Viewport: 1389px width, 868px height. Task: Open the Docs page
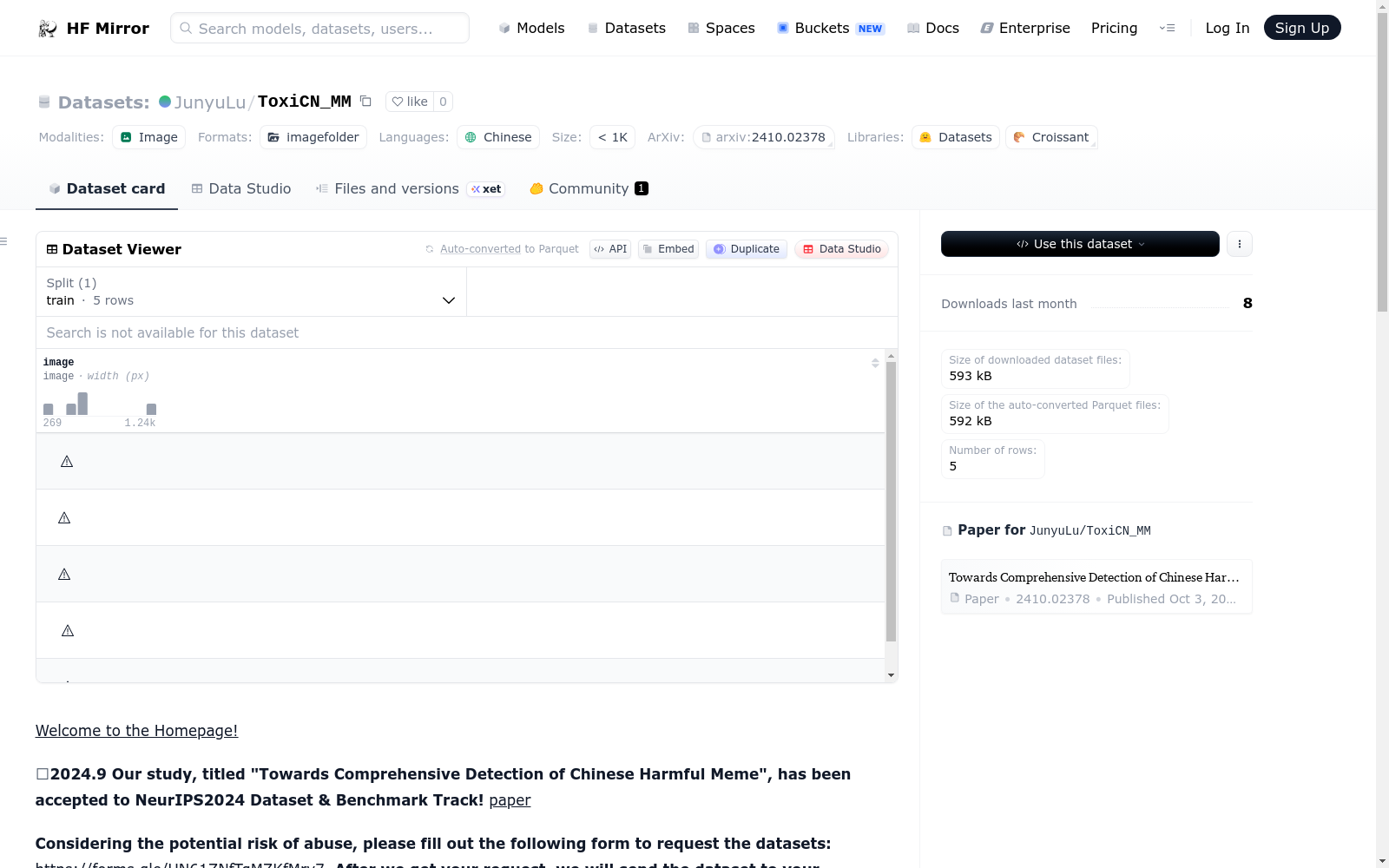[x=933, y=28]
